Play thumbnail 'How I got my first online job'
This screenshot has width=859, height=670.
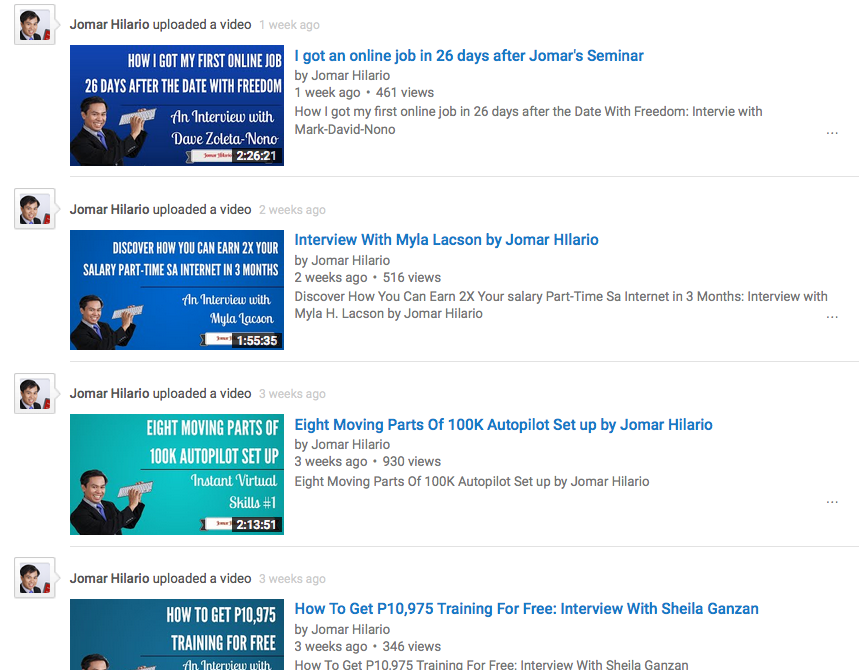[177, 105]
